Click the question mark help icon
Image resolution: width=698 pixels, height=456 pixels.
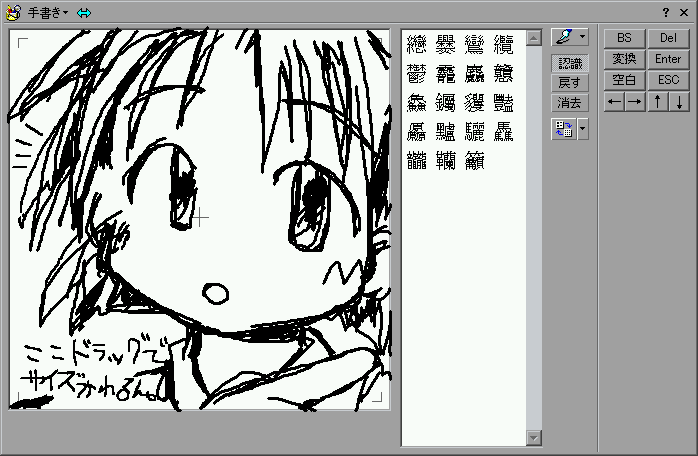[x=666, y=12]
